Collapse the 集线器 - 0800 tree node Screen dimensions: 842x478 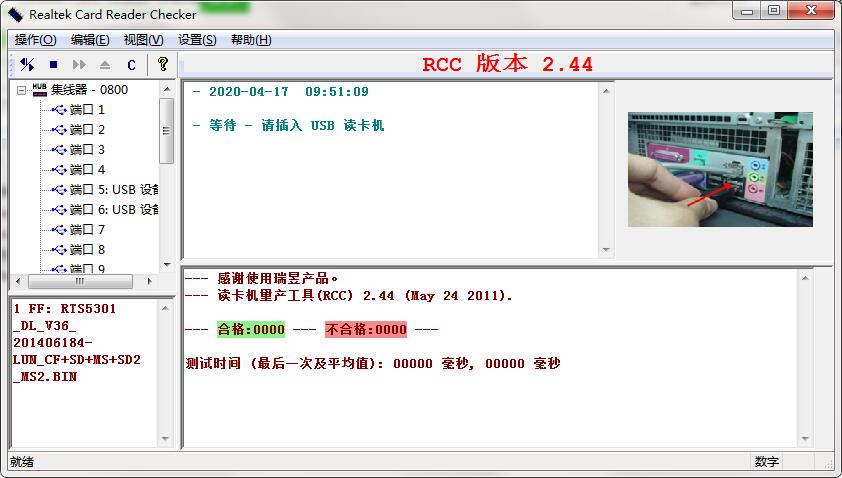pyautogui.click(x=21, y=90)
